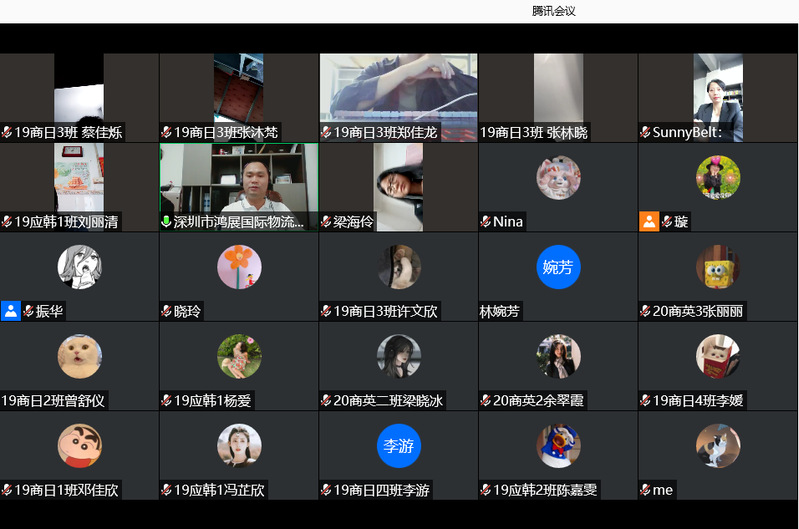The image size is (799, 529).
Task: Select the blue 李游 avatar circle
Action: tap(398, 446)
